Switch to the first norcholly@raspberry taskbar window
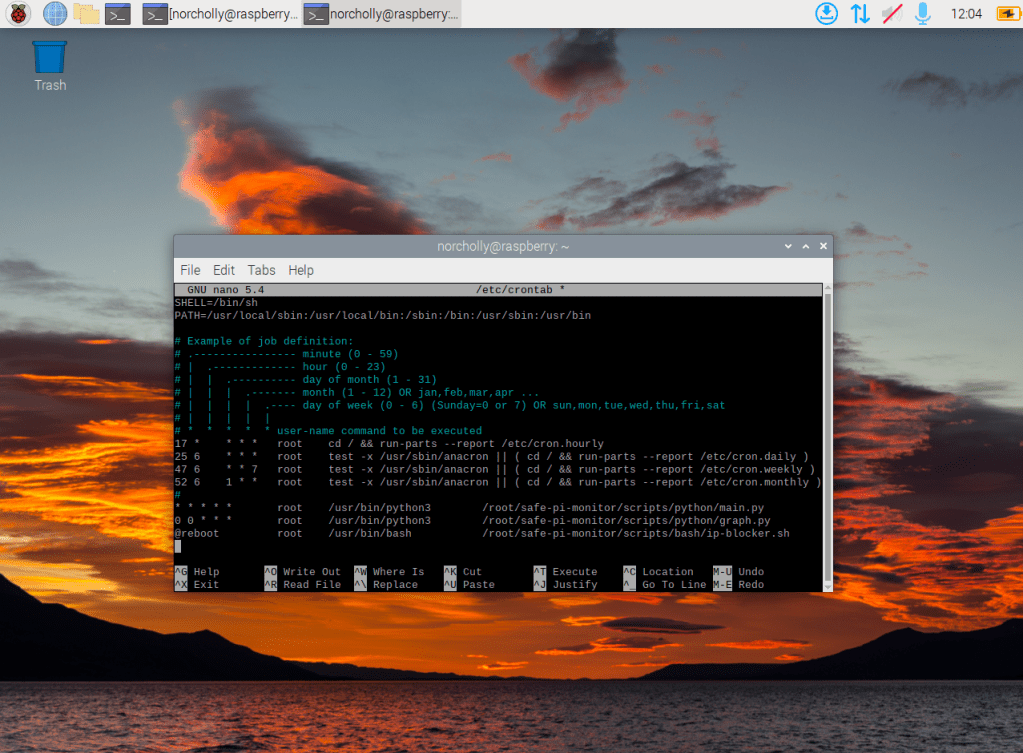This screenshot has width=1023, height=753. point(220,14)
